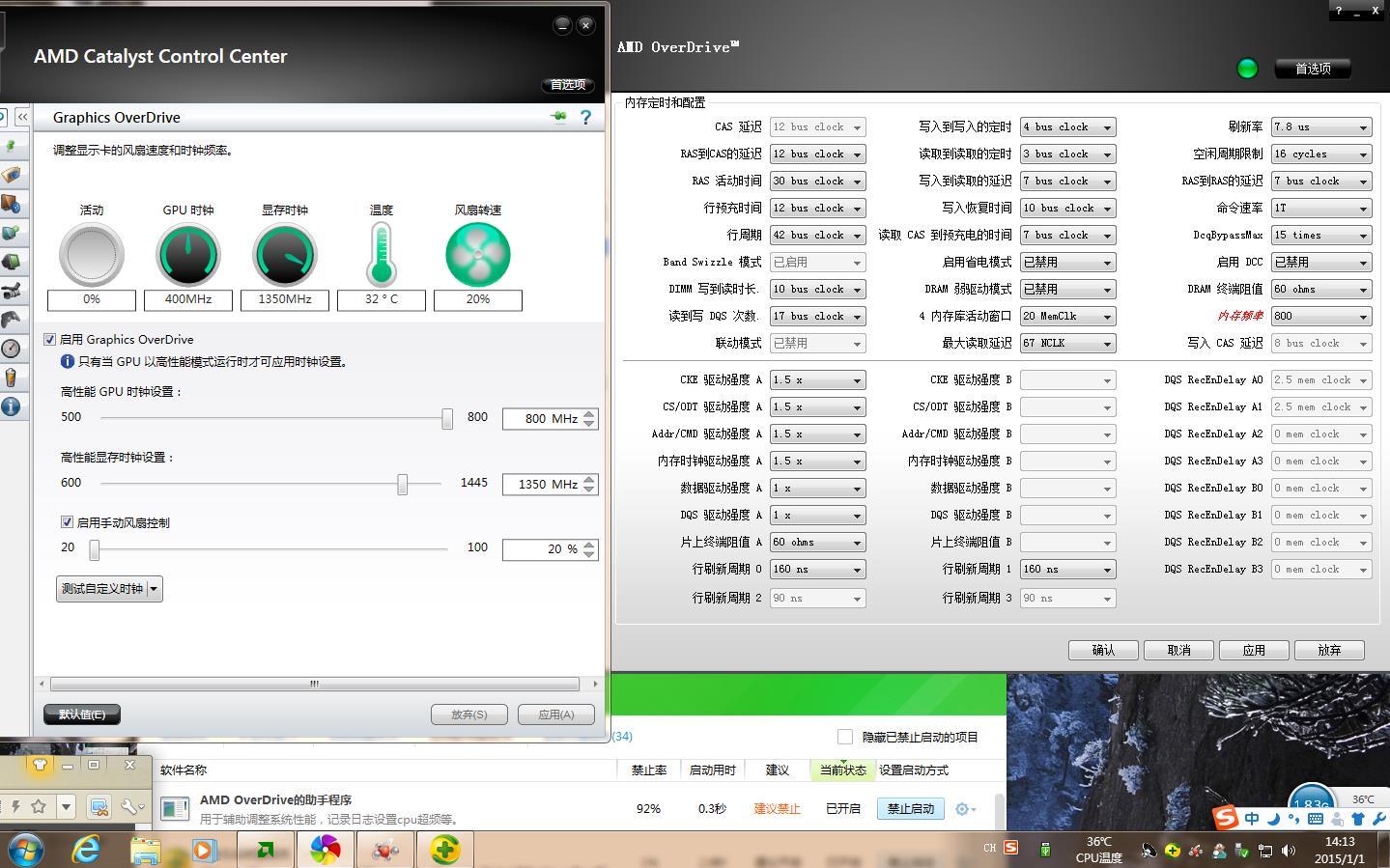Click the high-performance memory clock slider thumb
Screen dimensions: 1390x868
(403, 484)
